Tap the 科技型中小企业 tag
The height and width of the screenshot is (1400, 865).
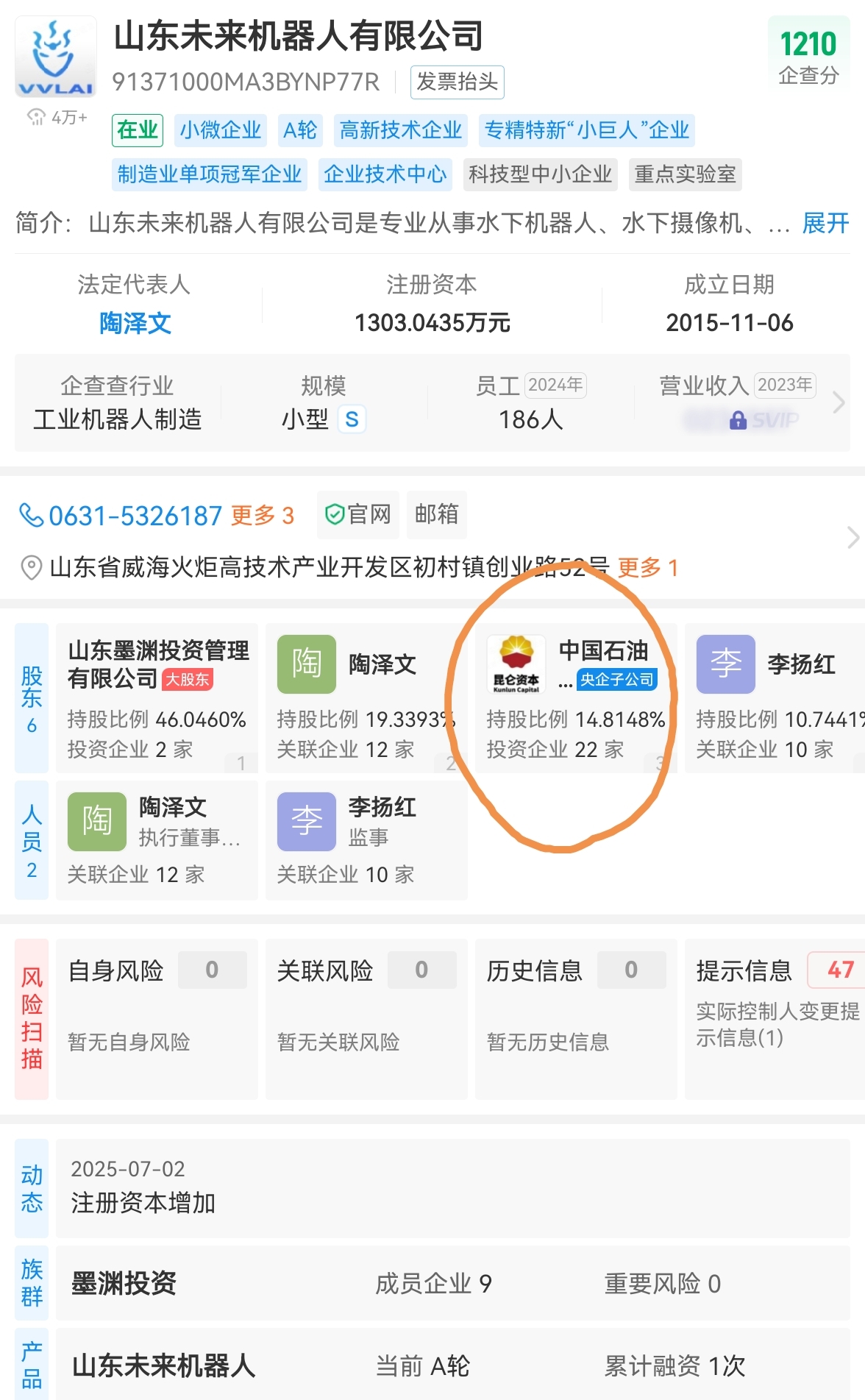541,174
